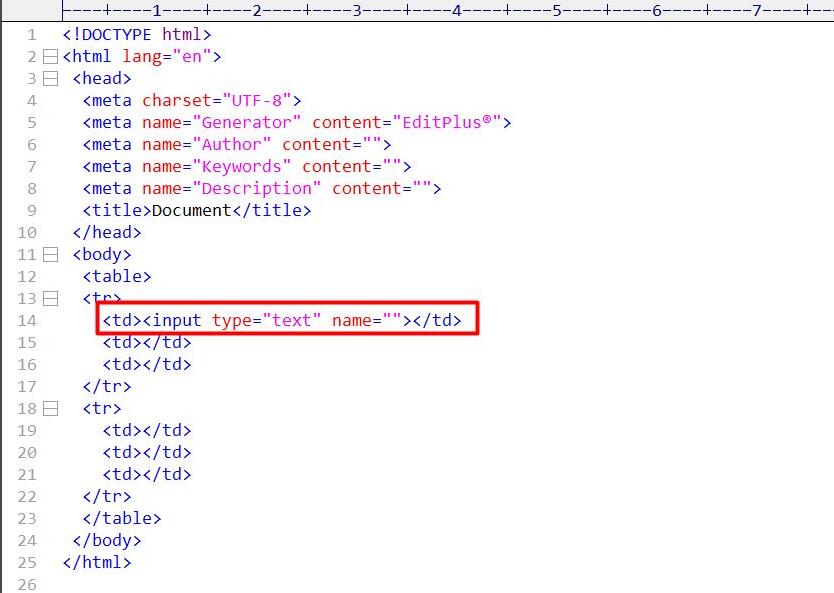Collapse the first tr fold on line 13

(50, 298)
